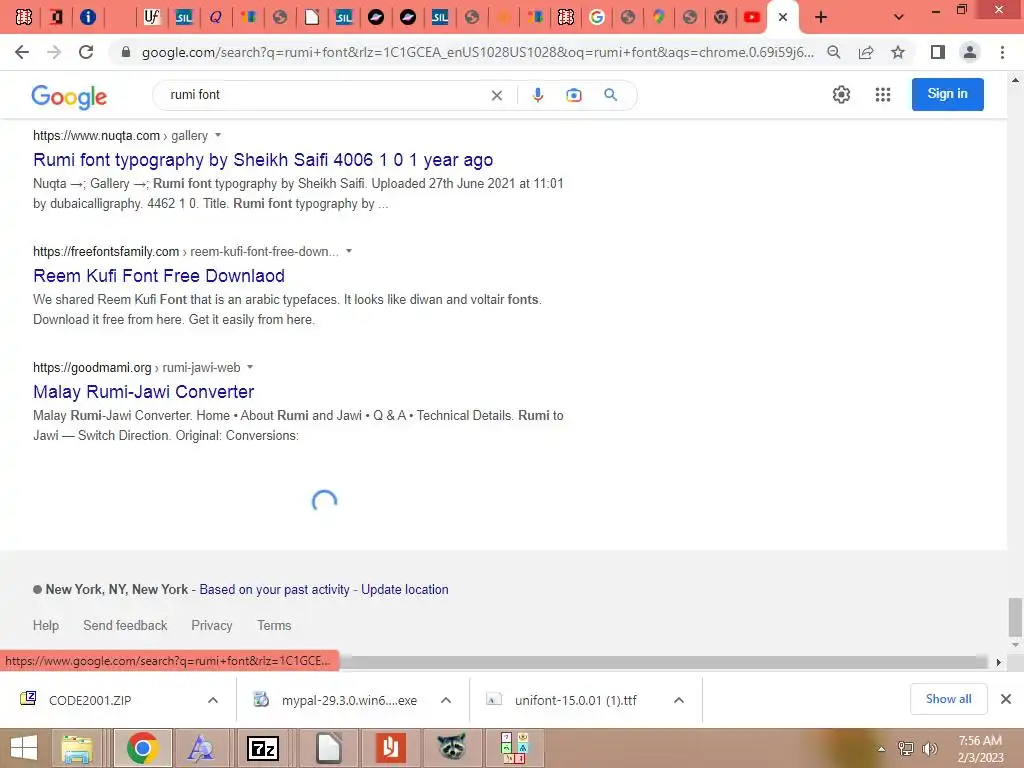Open the Terms footer link
Image resolution: width=1024 pixels, height=768 pixels.
(274, 625)
